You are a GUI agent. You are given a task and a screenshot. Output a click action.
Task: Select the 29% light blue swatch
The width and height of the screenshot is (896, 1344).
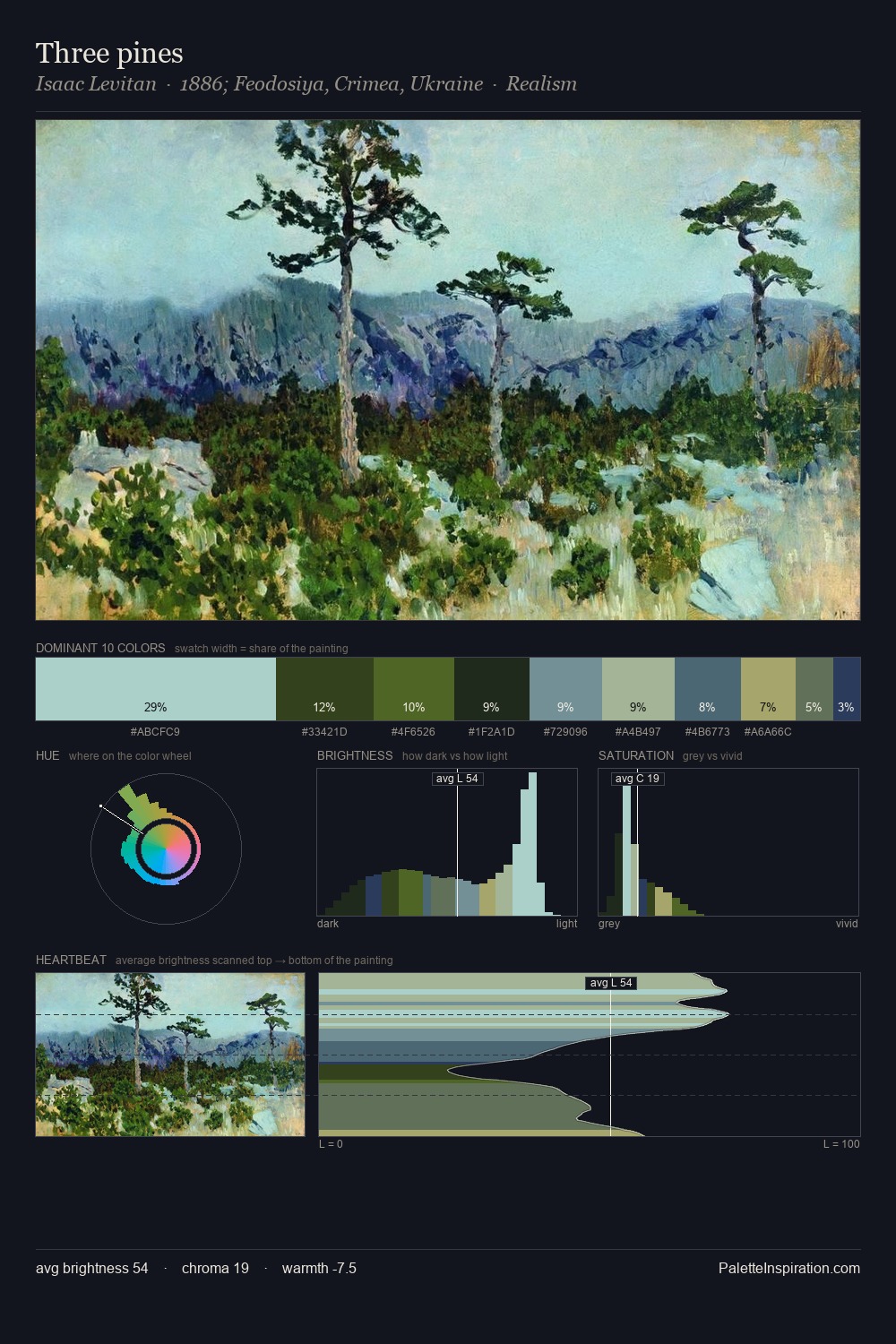click(x=156, y=689)
